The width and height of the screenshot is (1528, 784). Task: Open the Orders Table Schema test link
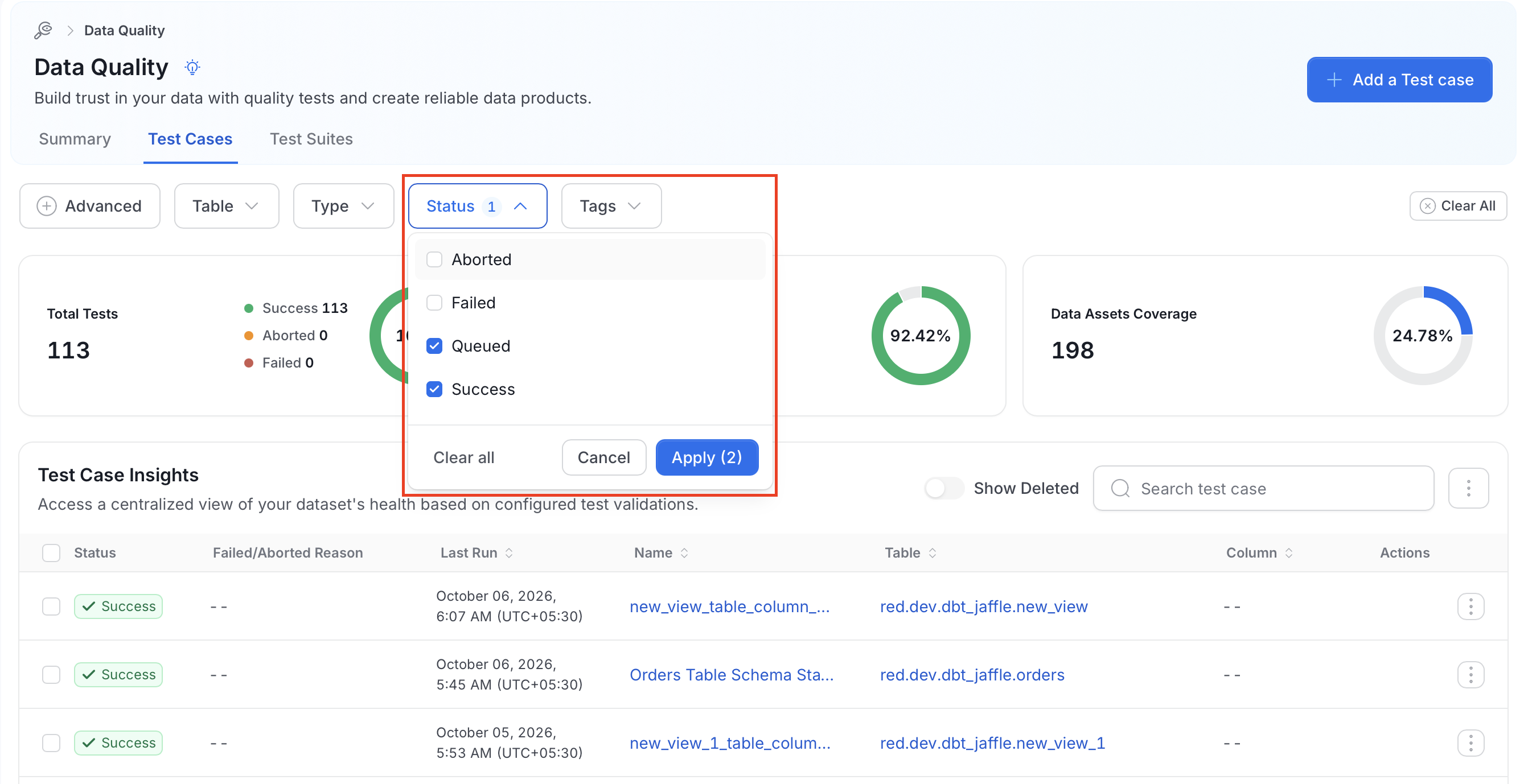pos(732,674)
